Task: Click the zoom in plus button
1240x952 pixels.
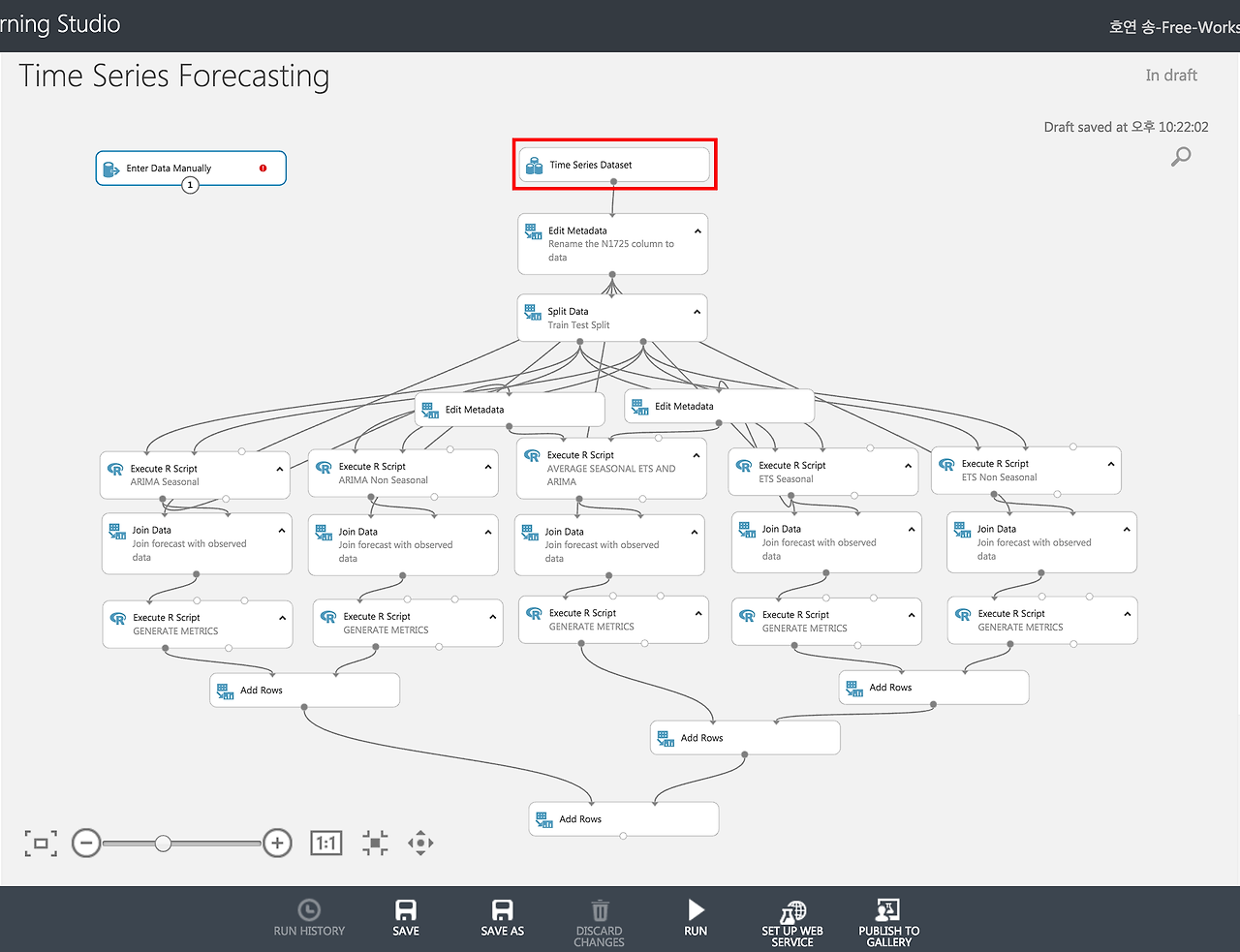Action: [277, 844]
